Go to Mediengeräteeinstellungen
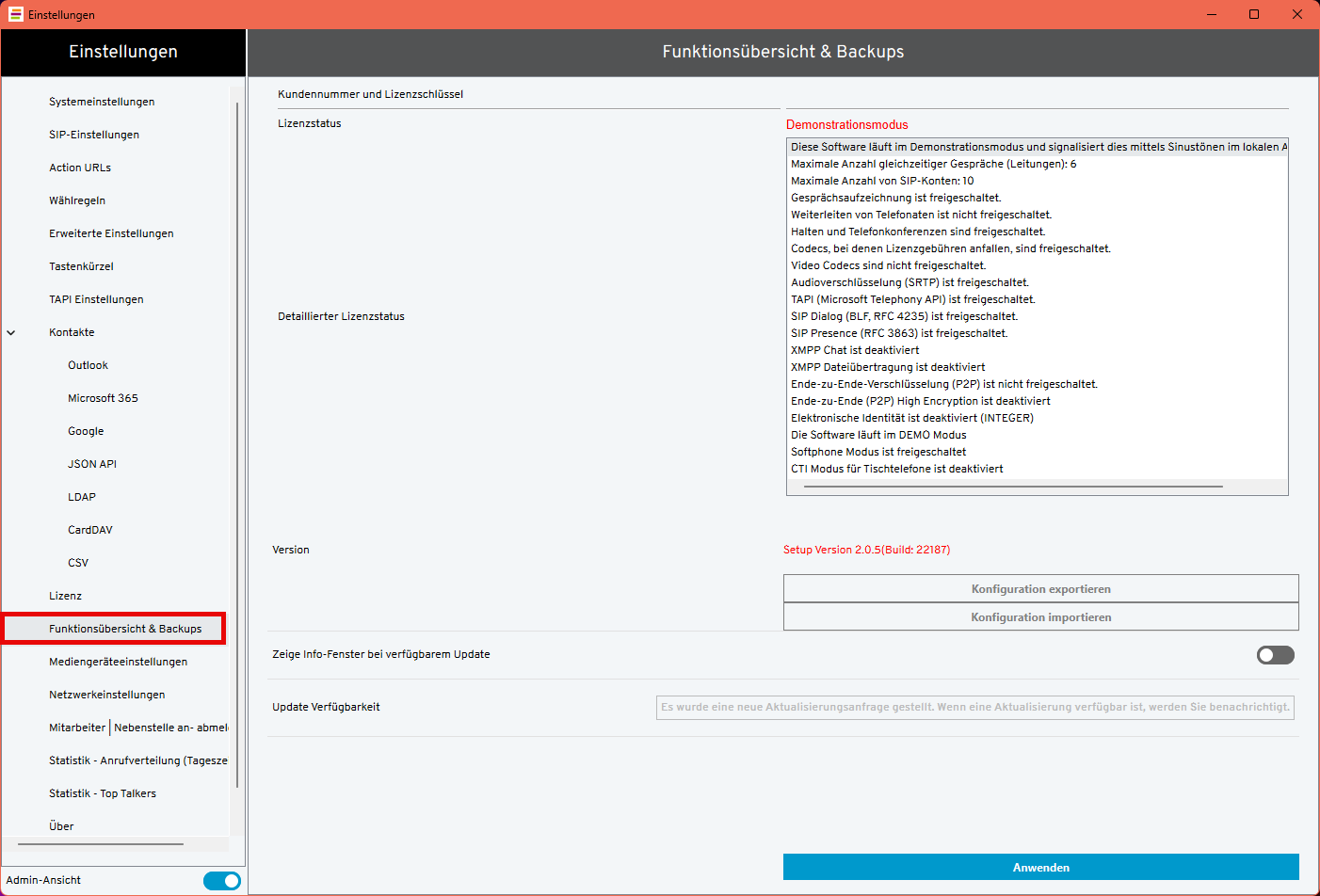This screenshot has height=896, width=1320. 118,662
